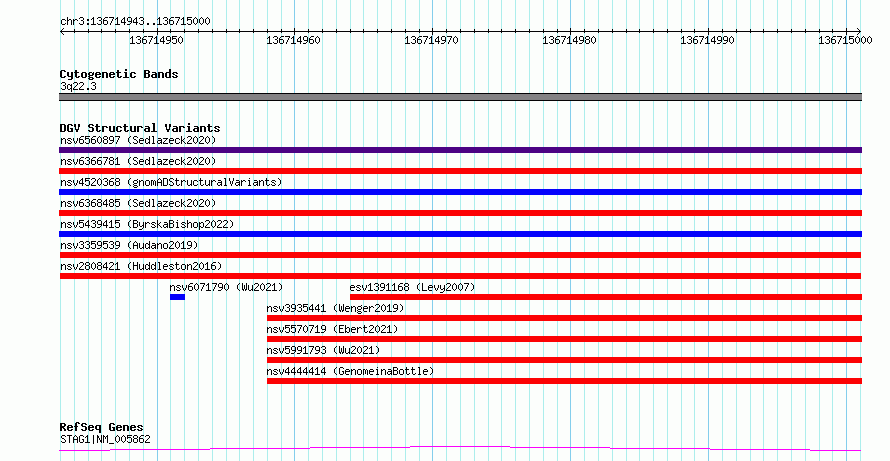Click the short blue bar of nsv6071790
This screenshot has width=890, height=461.
[177, 297]
